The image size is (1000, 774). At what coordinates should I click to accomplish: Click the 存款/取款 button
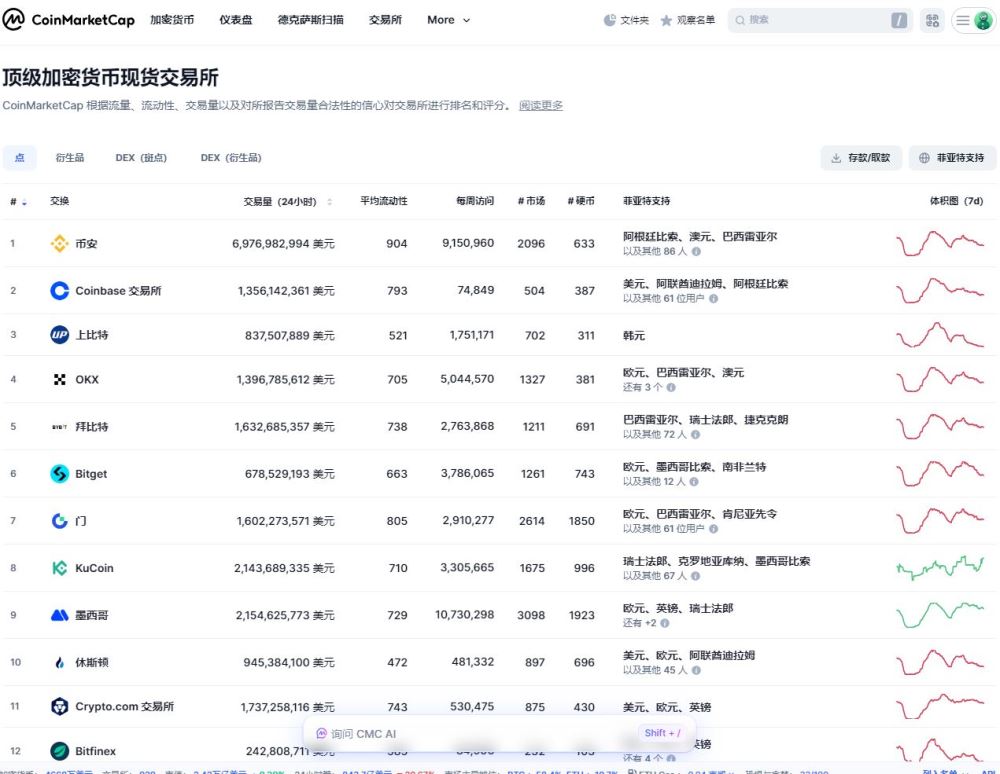[860, 157]
